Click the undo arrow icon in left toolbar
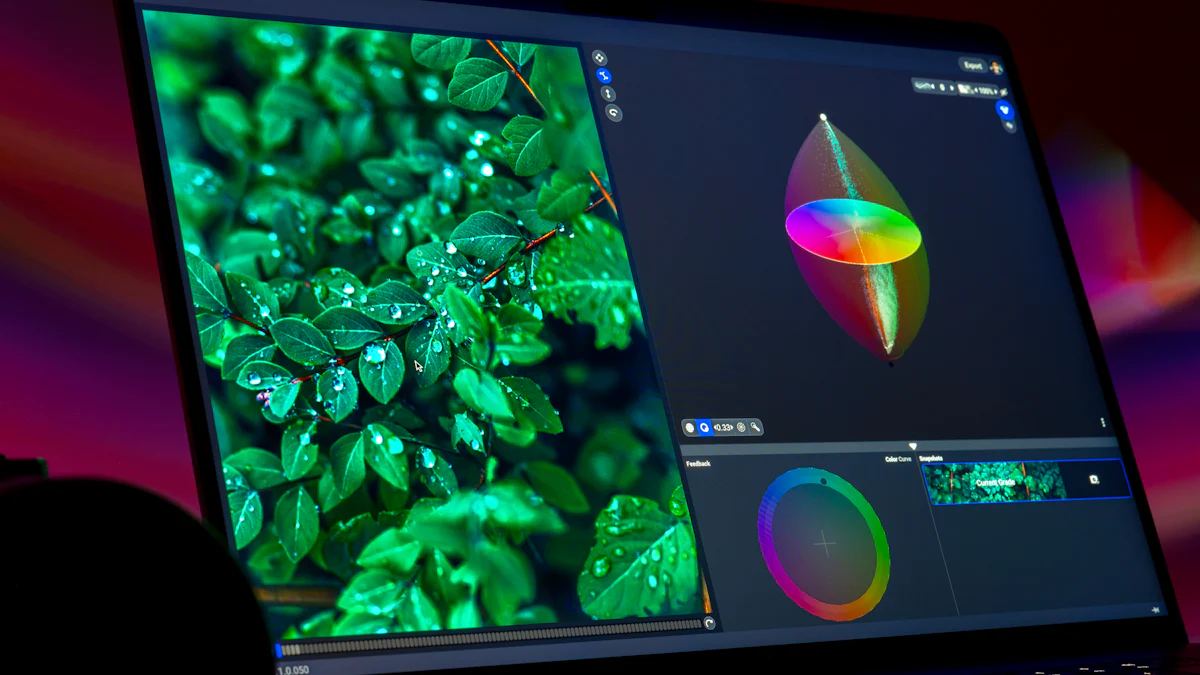Screen dimensions: 1200x675 pos(613,114)
